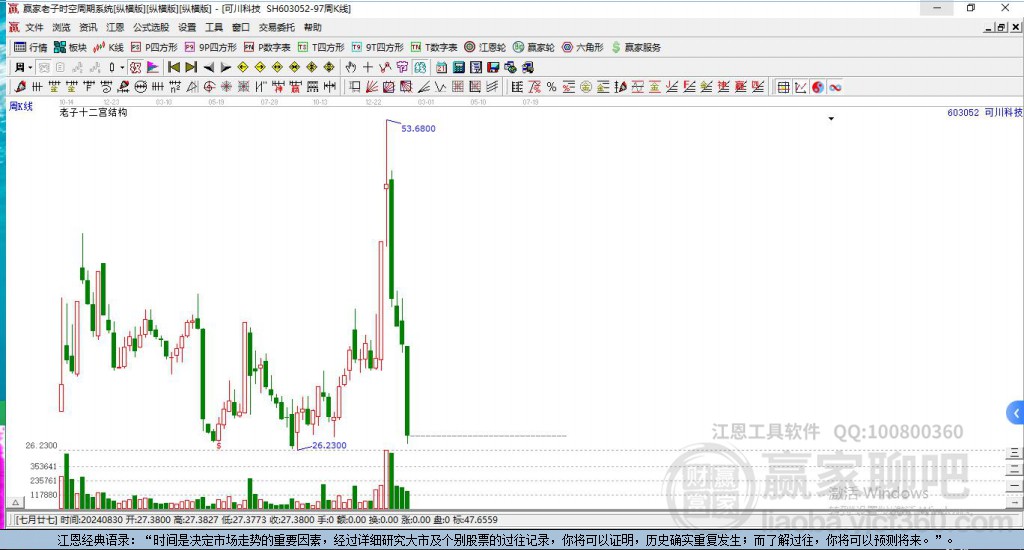This screenshot has width=1024, height=550.
Task: Open the 板块 sector view
Action: coord(71,47)
